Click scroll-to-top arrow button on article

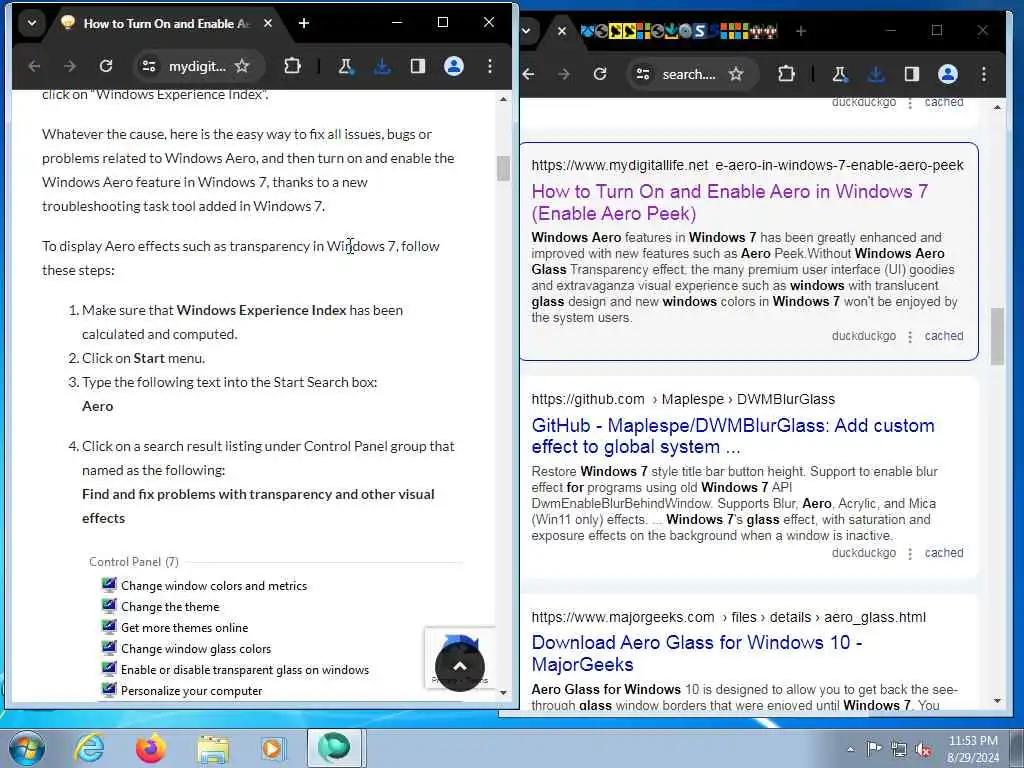[x=460, y=666]
